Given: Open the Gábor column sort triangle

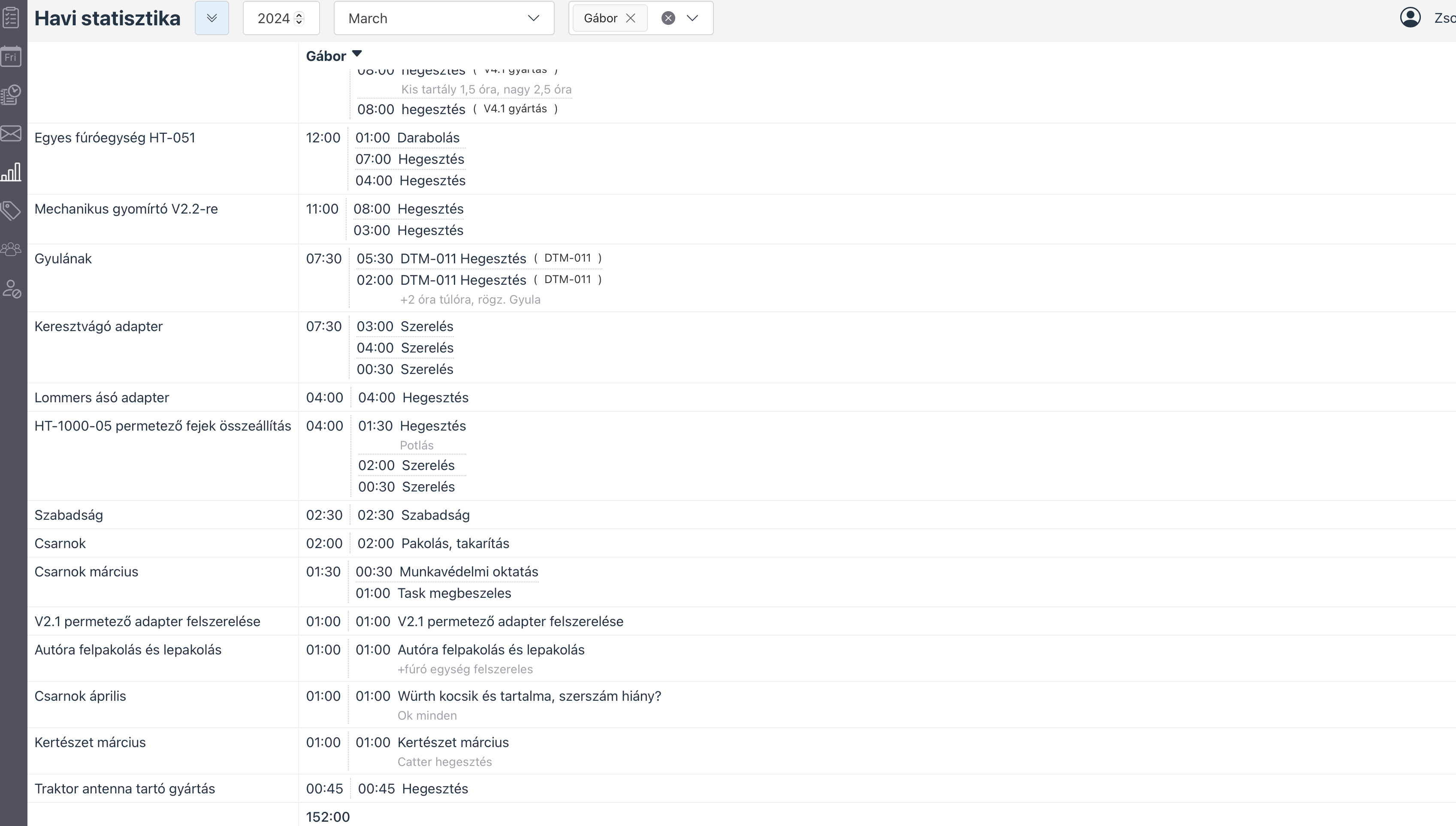Looking at the screenshot, I should point(357,54).
